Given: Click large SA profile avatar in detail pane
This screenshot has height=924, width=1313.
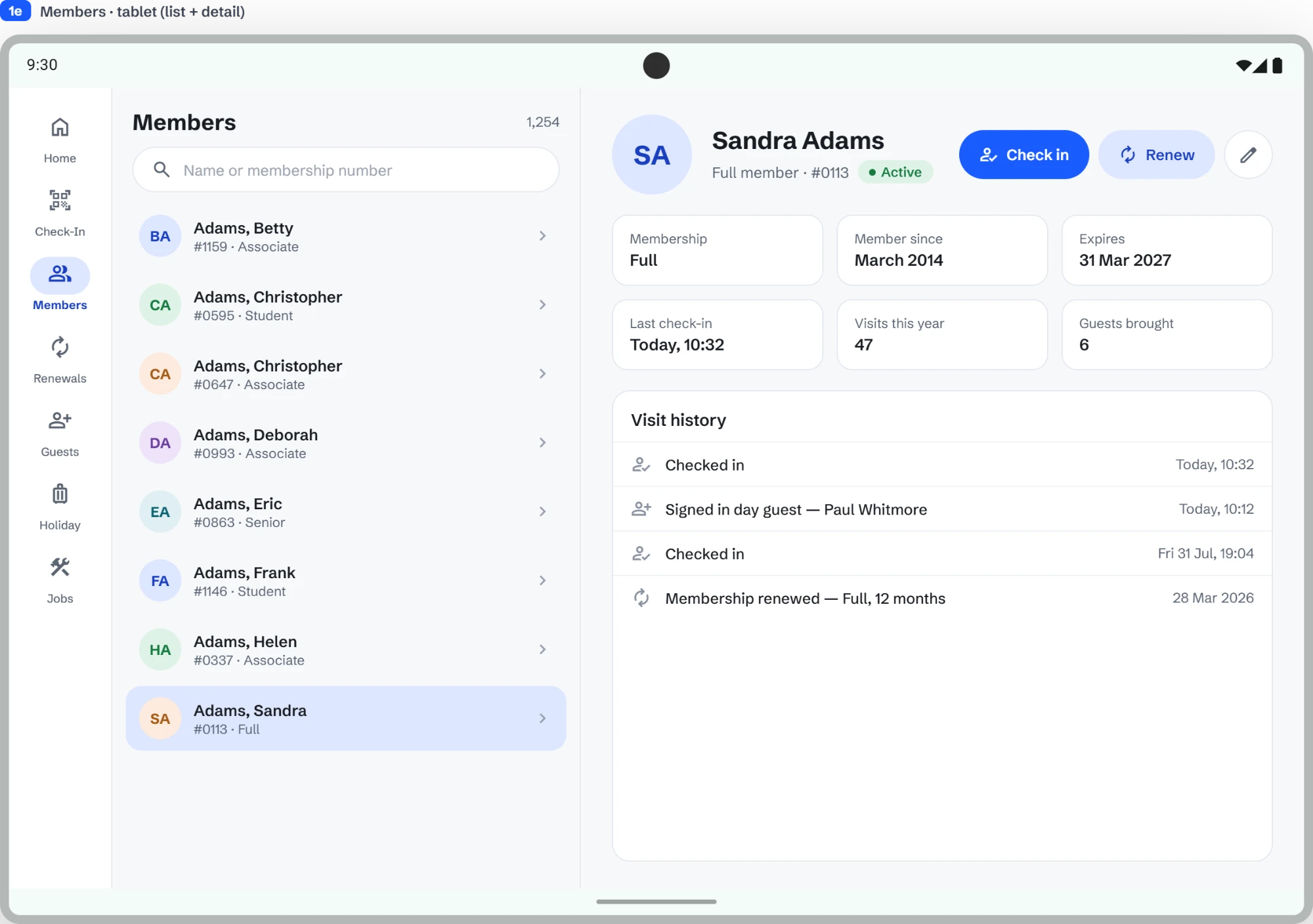Looking at the screenshot, I should (651, 155).
